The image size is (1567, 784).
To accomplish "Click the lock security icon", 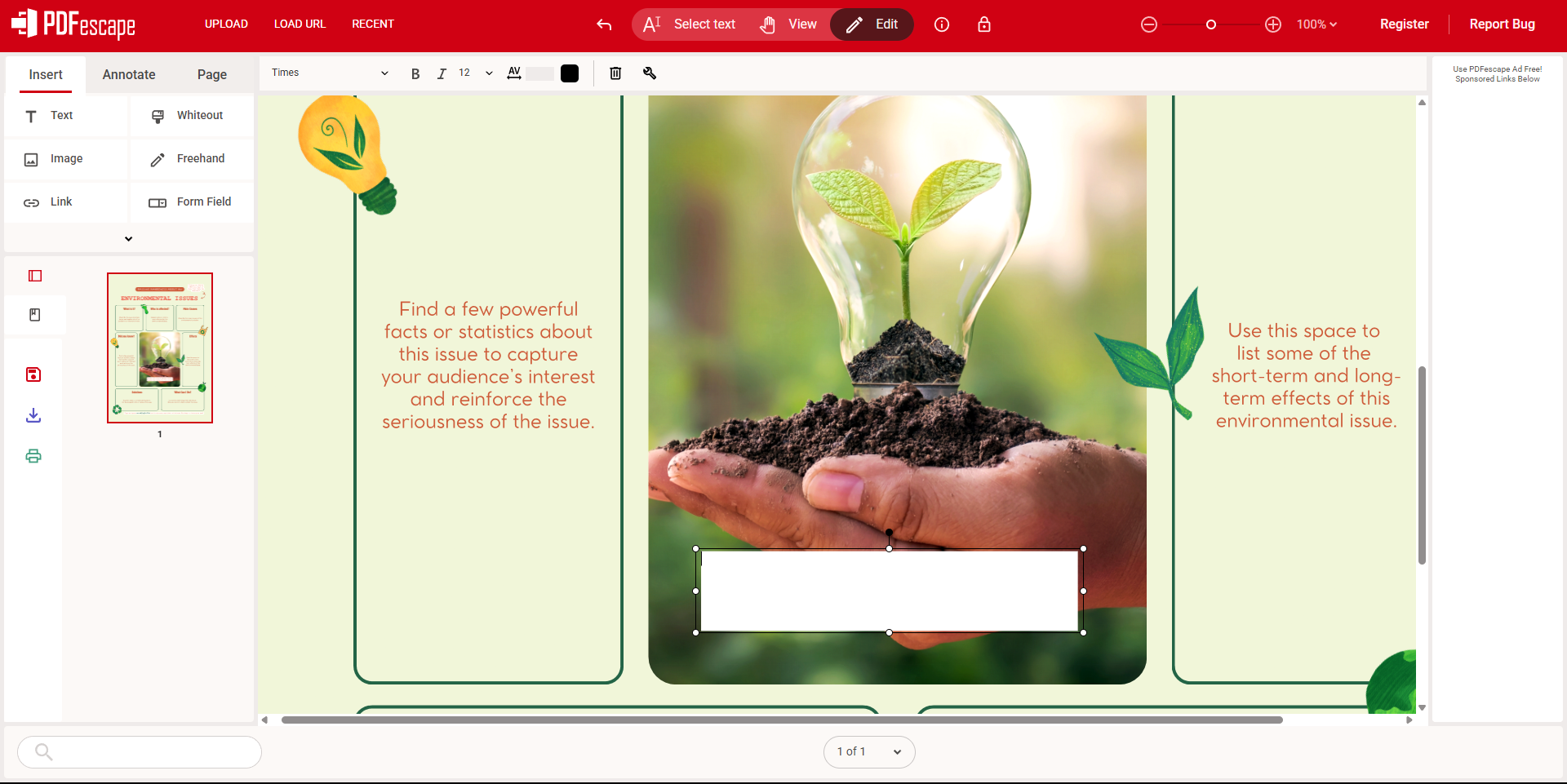I will point(984,24).
